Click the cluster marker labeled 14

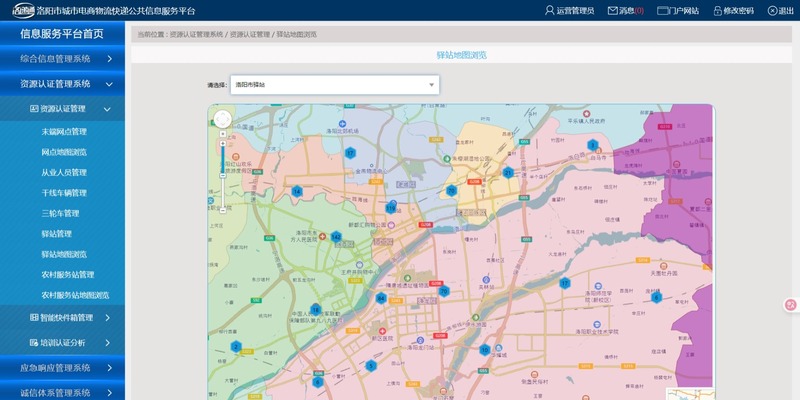[296, 191]
